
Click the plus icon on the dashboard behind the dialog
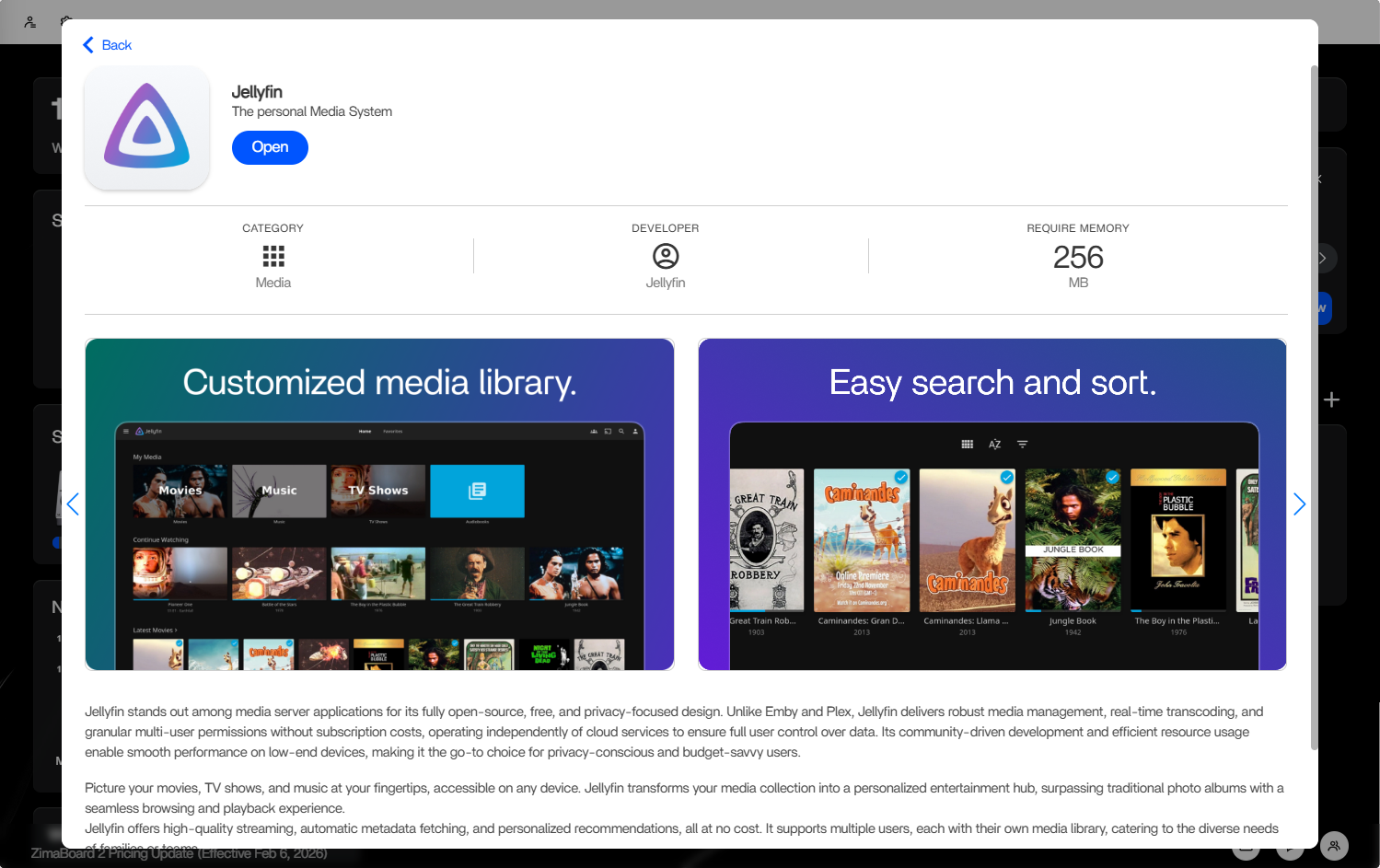click(x=1331, y=399)
